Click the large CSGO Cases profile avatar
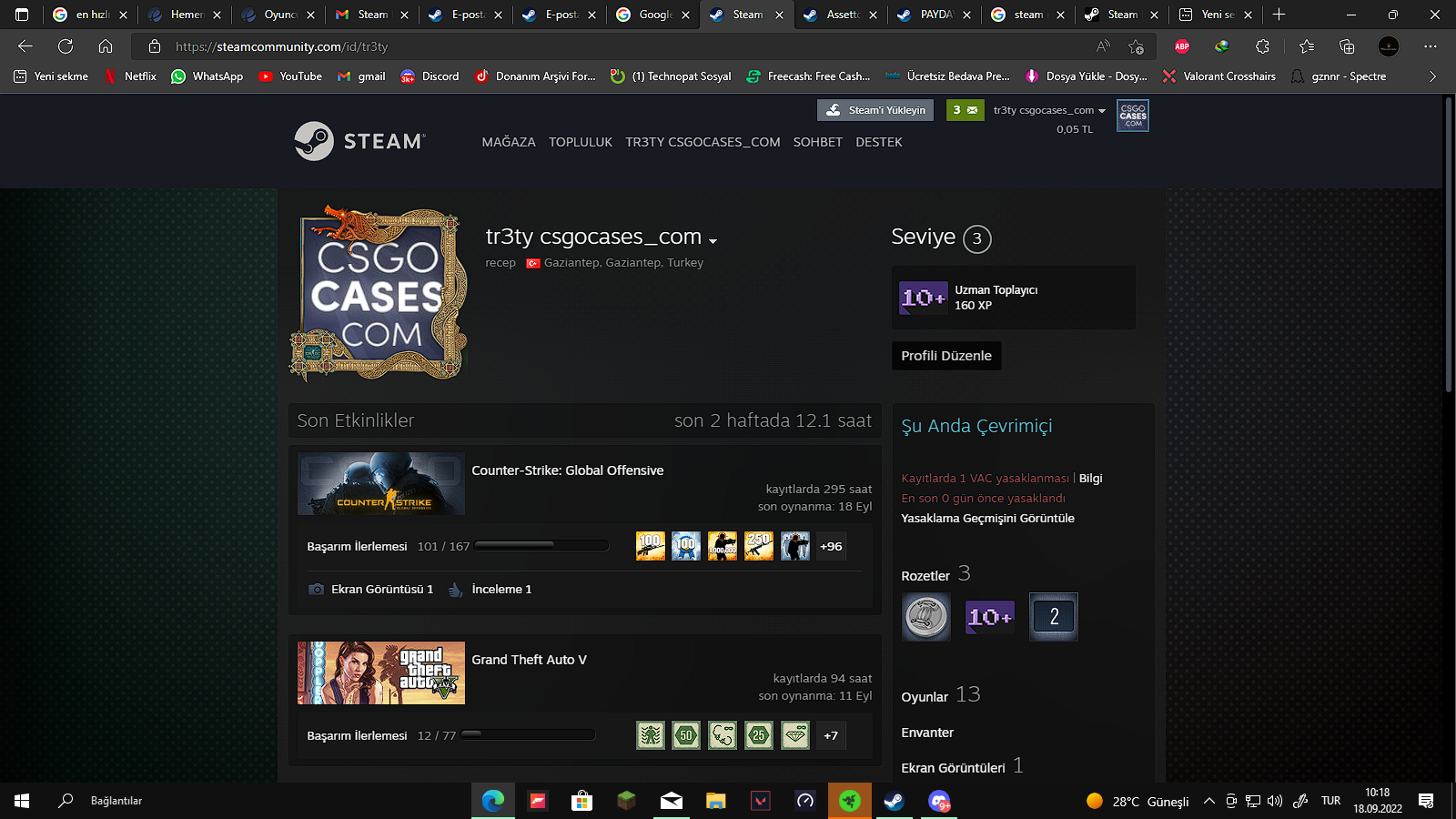This screenshot has width=1456, height=819. pos(378,293)
